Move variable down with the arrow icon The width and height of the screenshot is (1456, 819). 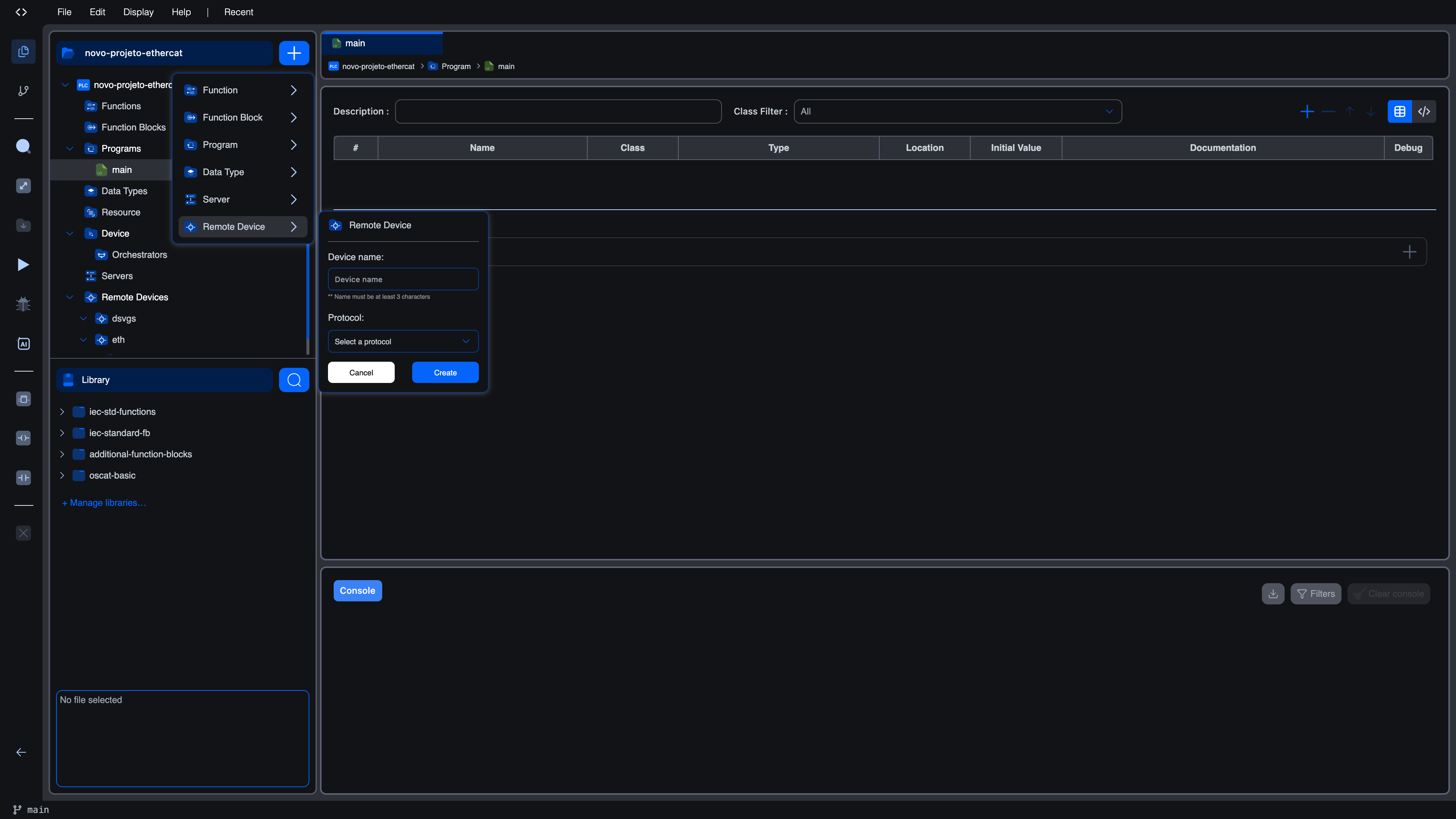click(1371, 111)
